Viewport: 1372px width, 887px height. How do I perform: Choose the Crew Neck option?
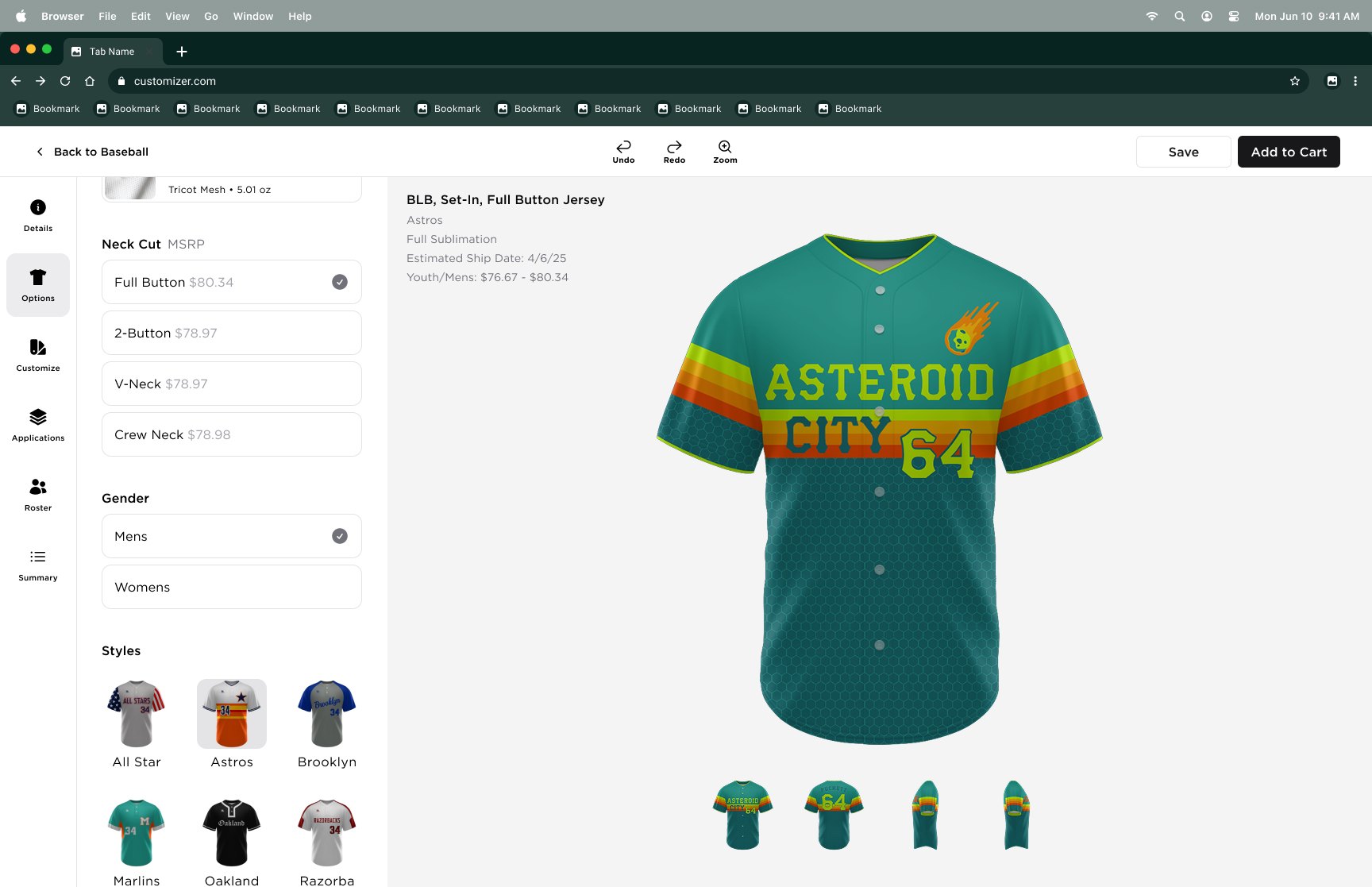click(232, 434)
